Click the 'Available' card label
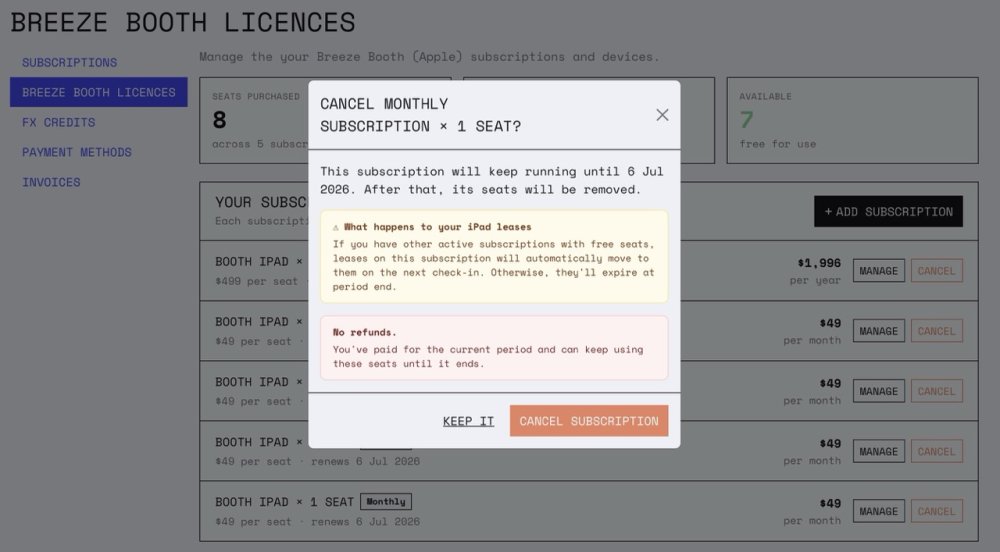 pyautogui.click(x=765, y=96)
